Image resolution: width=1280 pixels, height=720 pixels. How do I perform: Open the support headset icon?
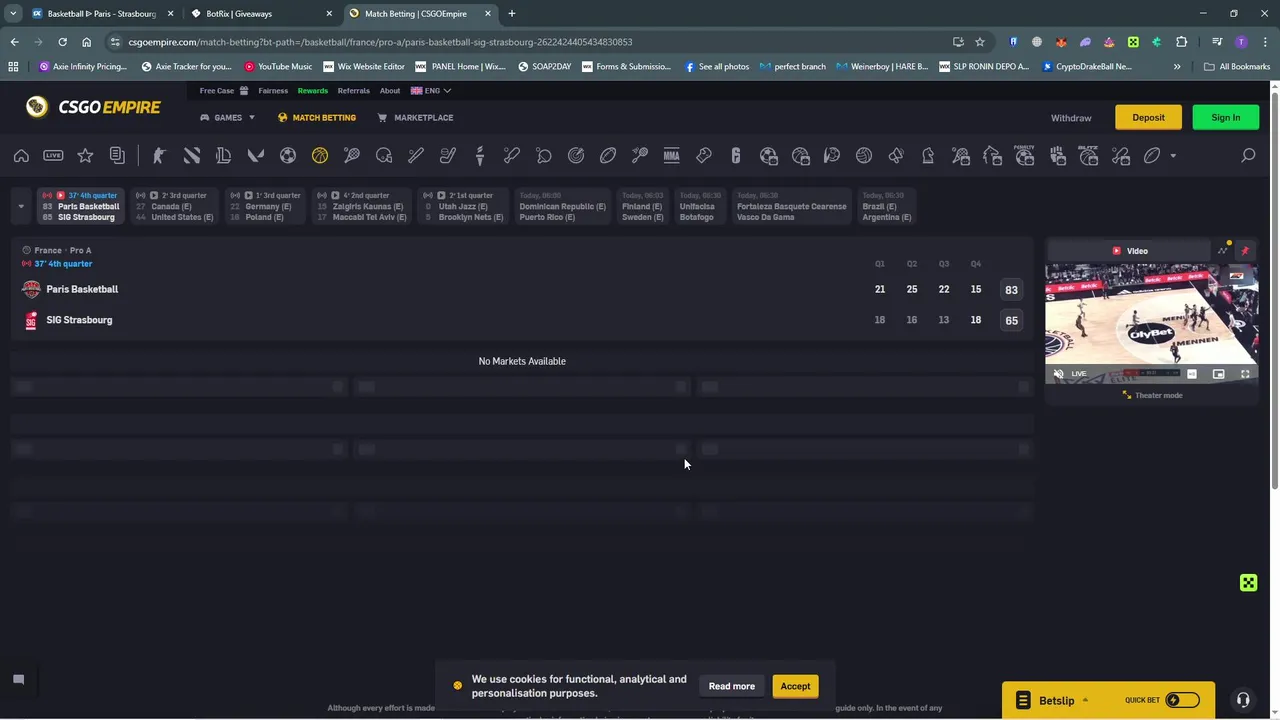pos(1243,700)
